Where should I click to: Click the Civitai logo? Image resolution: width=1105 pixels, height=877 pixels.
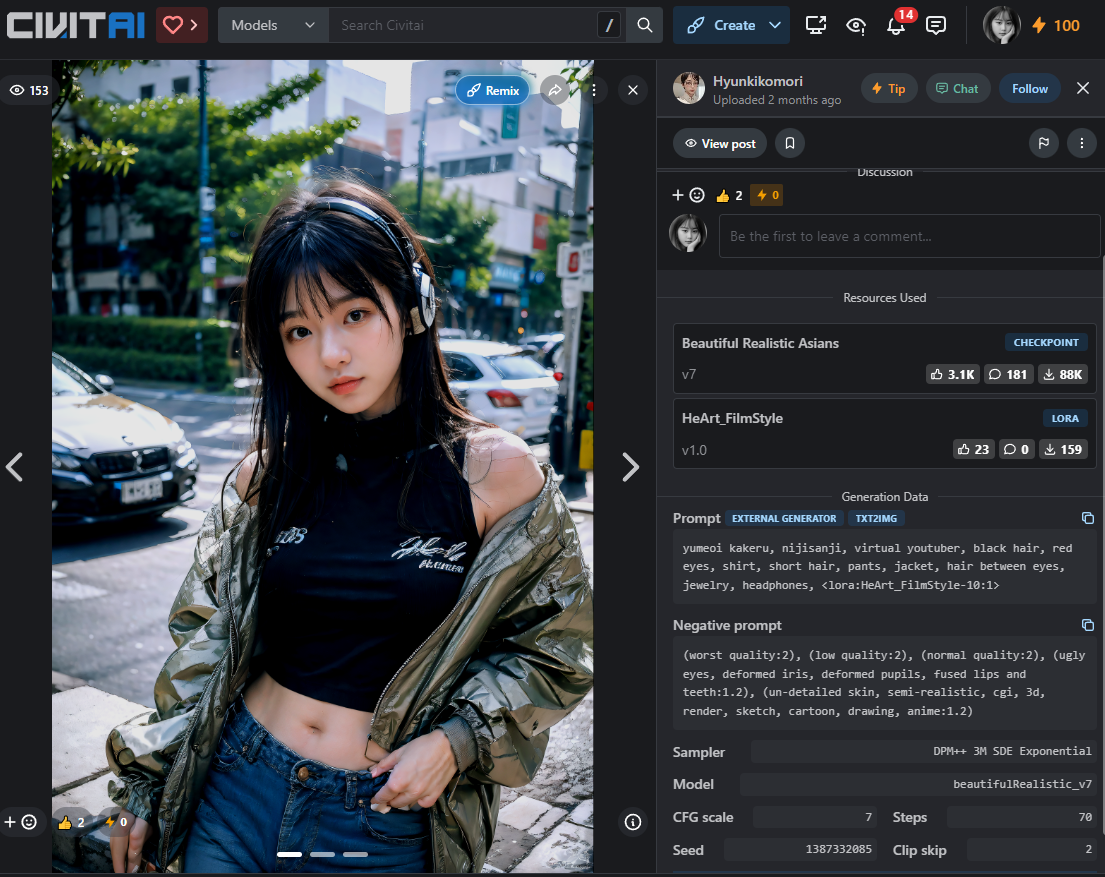[x=75, y=25]
